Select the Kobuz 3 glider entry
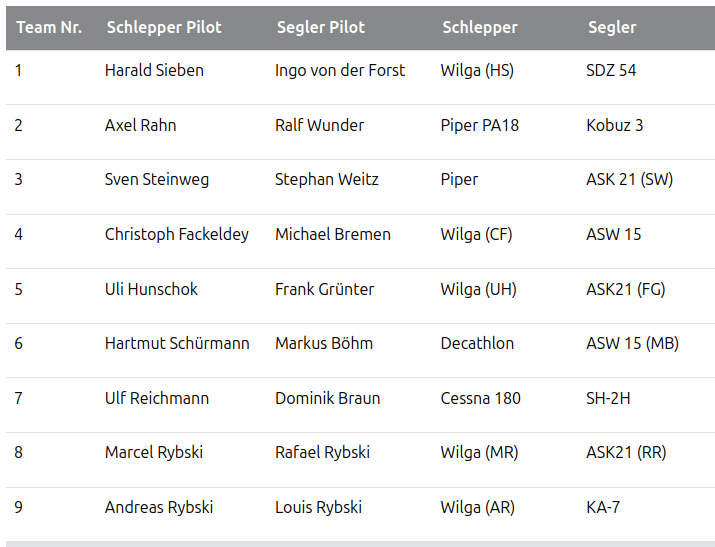The height and width of the screenshot is (547, 715). click(x=615, y=125)
